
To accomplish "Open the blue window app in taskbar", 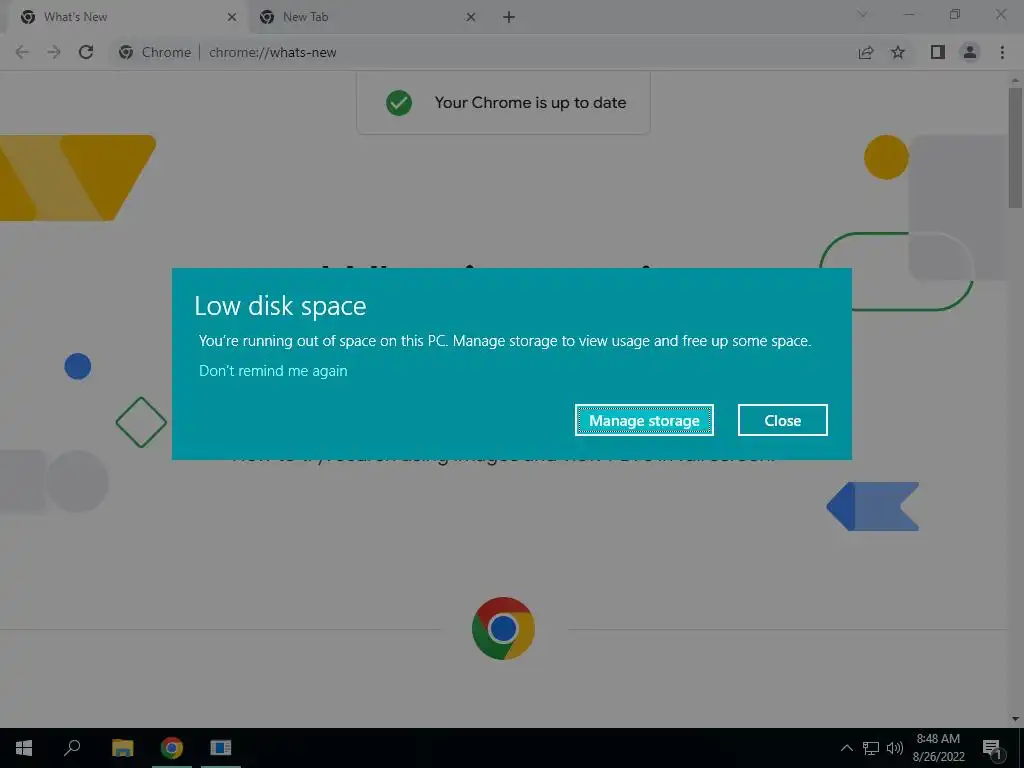I will pos(221,748).
